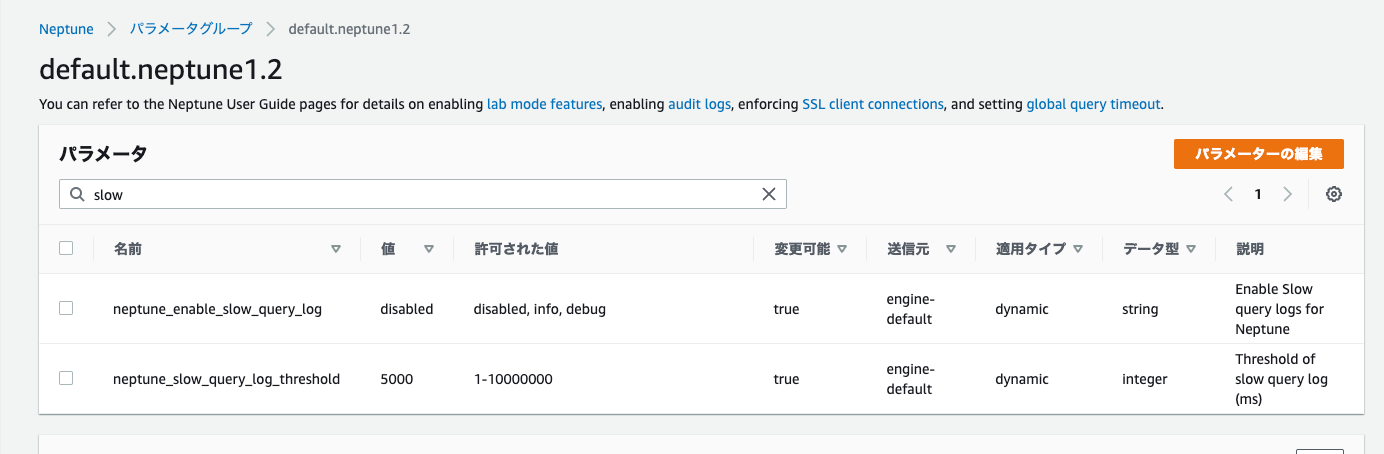
Task: Open lab mode features link
Action: pos(545,104)
